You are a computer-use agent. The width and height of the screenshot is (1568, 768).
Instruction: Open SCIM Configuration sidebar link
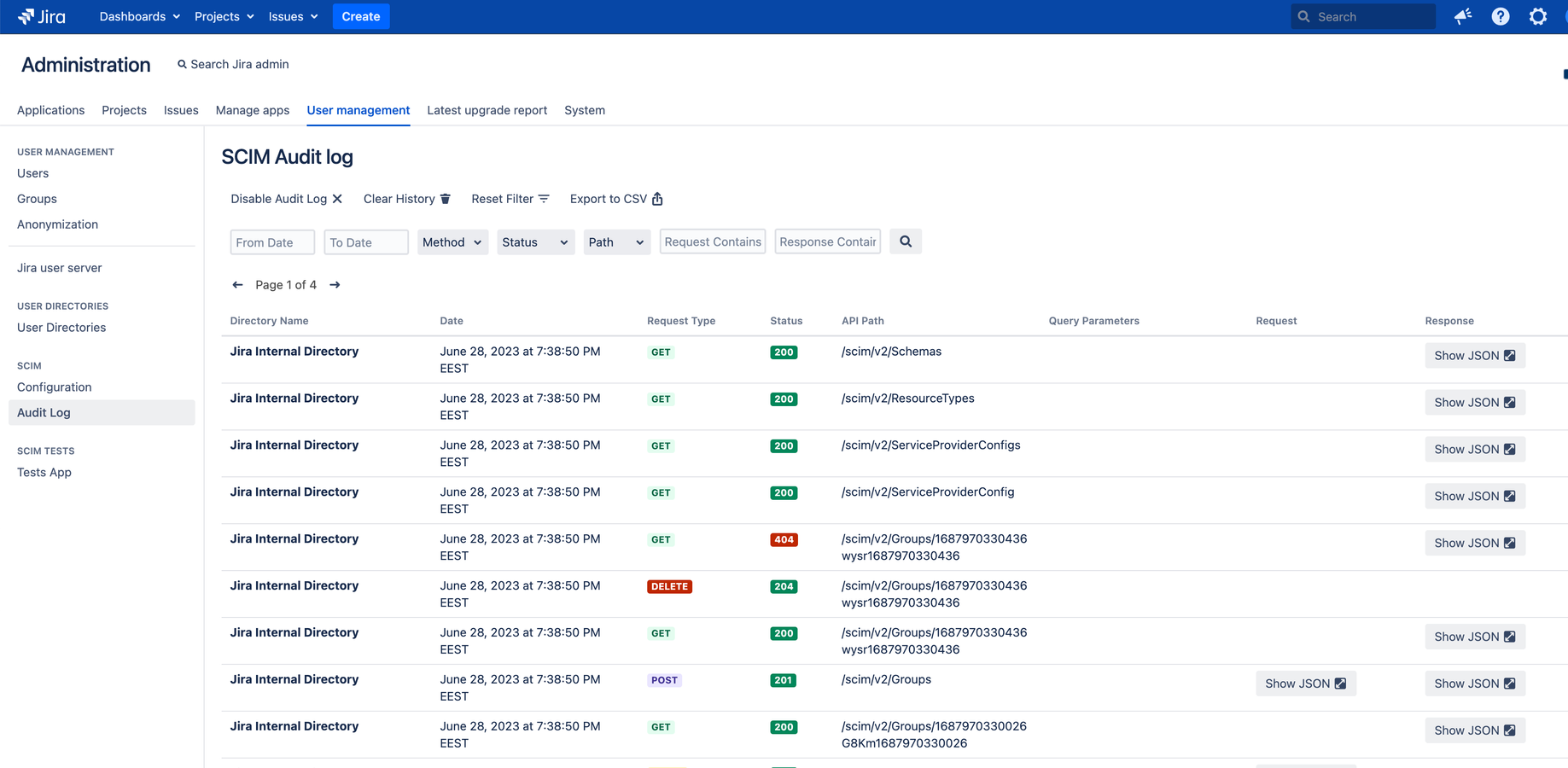pos(55,387)
